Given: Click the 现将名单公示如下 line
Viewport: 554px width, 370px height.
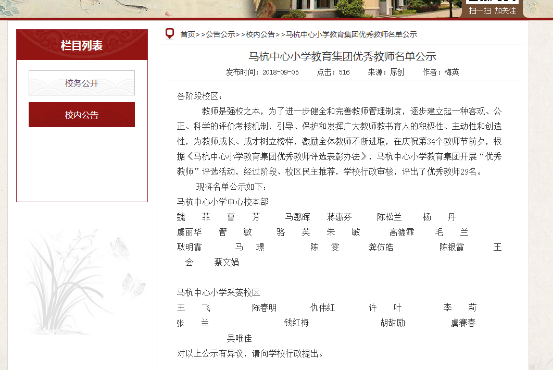Looking at the screenshot, I should tap(231, 187).
